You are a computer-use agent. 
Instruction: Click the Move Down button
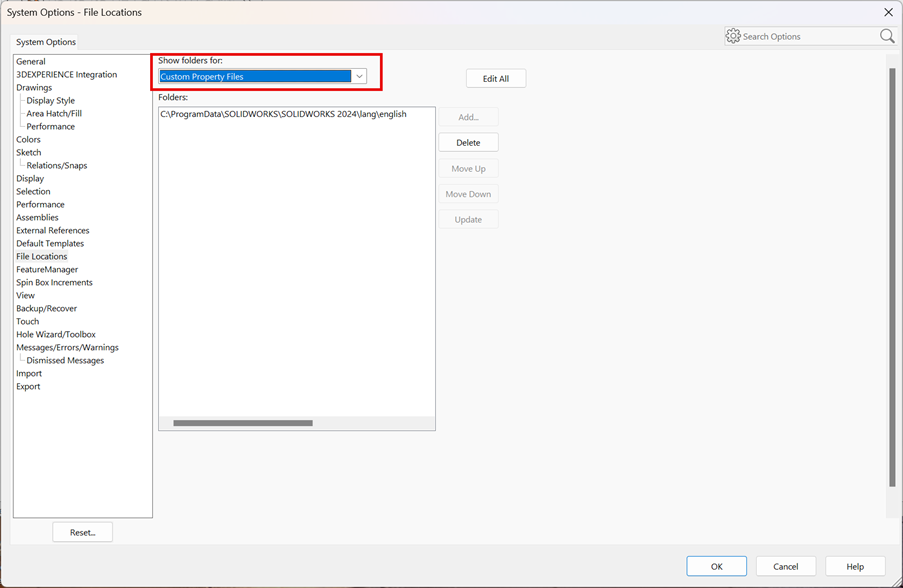[x=468, y=194]
